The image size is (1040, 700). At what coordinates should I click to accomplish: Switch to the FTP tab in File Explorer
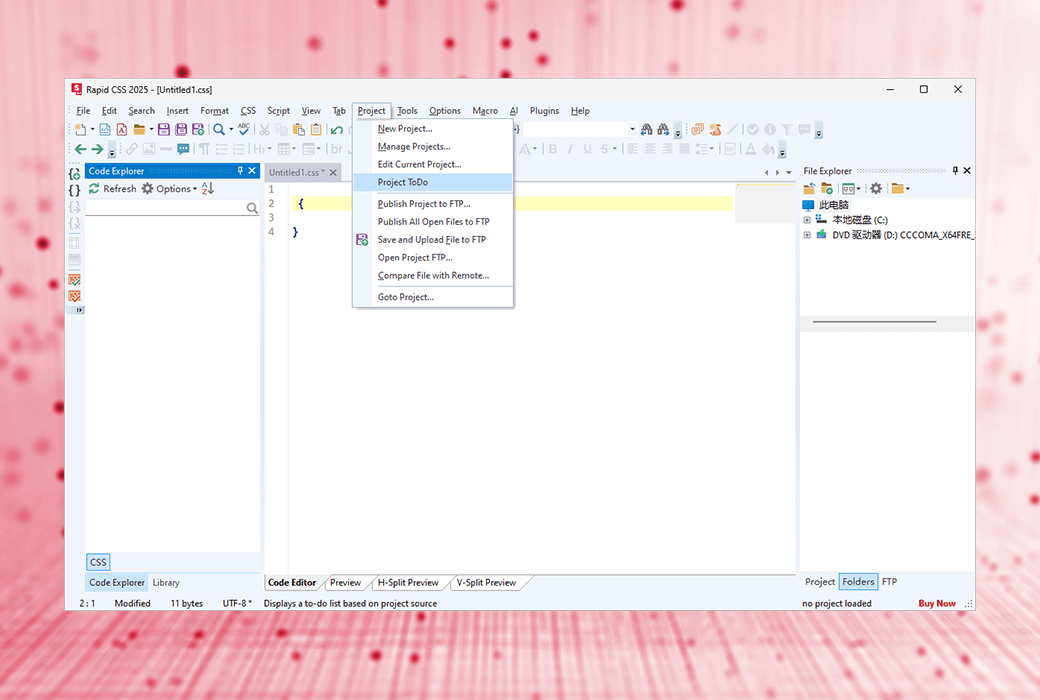(889, 582)
